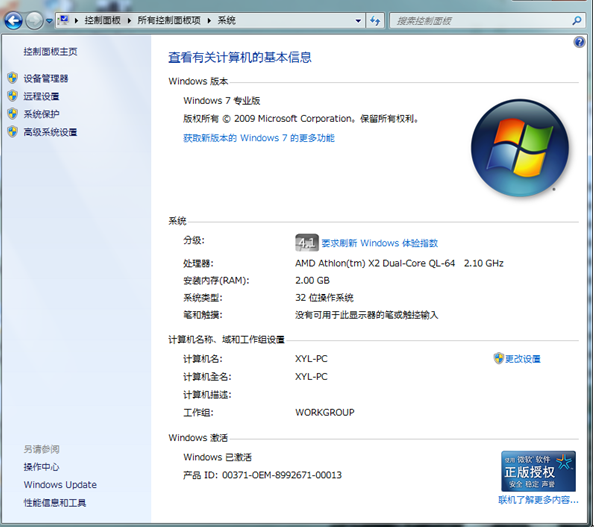Click the forward navigation arrow button

click(x=34, y=20)
